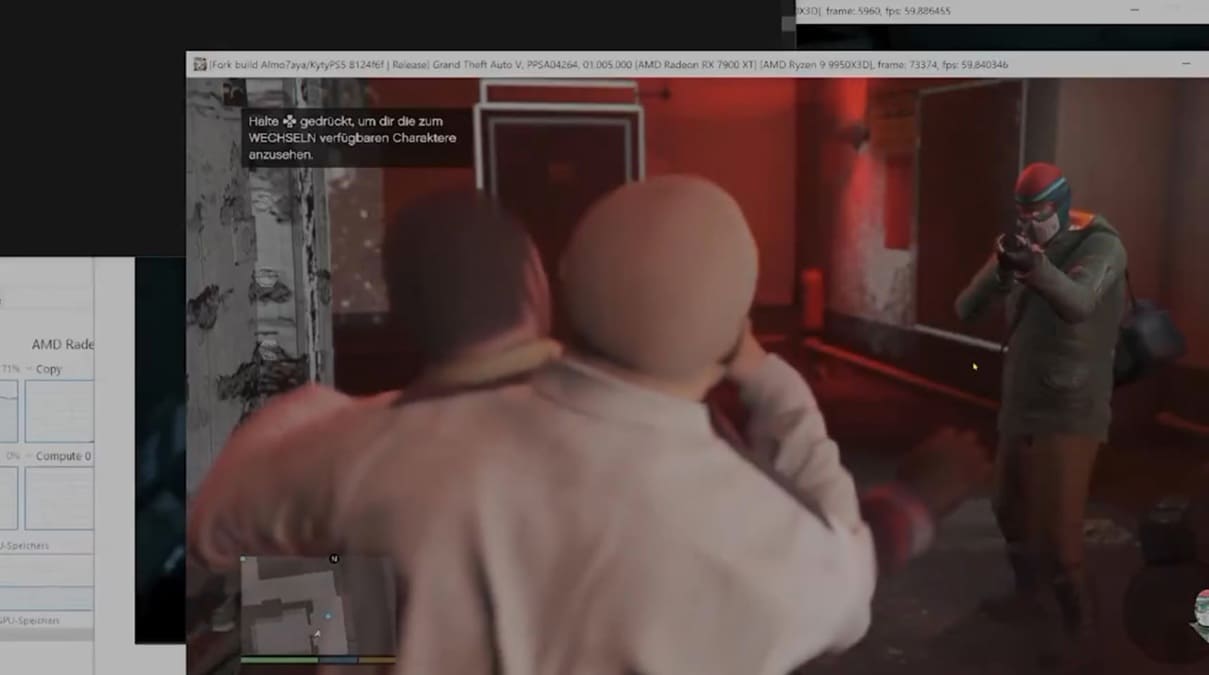
Task: Click the north marker on the minimap
Action: coord(334,558)
